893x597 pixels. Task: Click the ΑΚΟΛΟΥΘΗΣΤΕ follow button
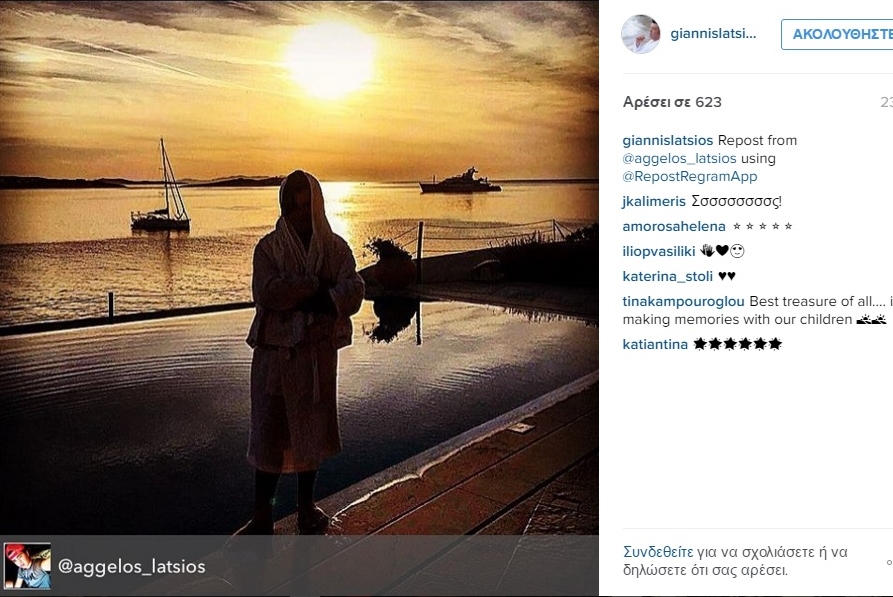tap(837, 34)
